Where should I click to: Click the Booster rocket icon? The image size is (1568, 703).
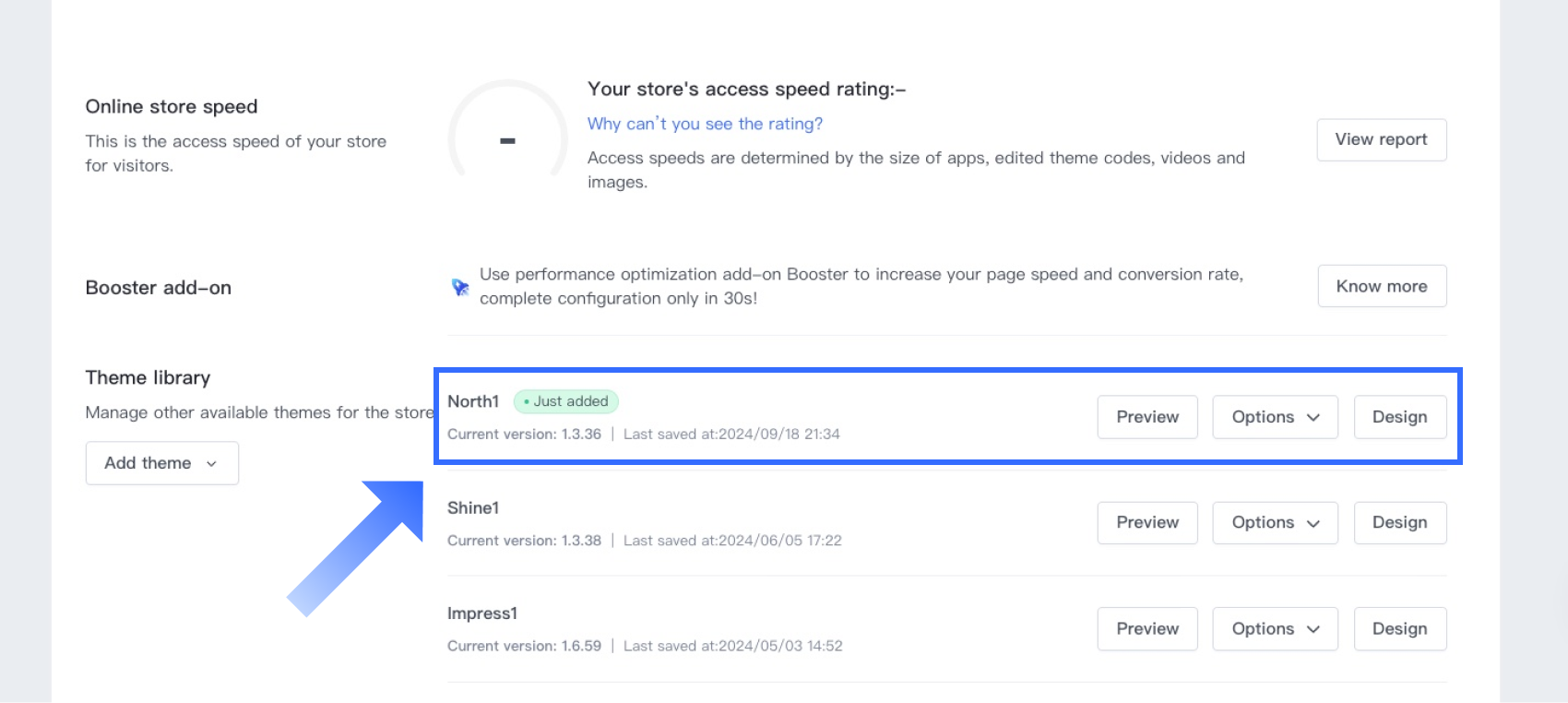click(460, 287)
